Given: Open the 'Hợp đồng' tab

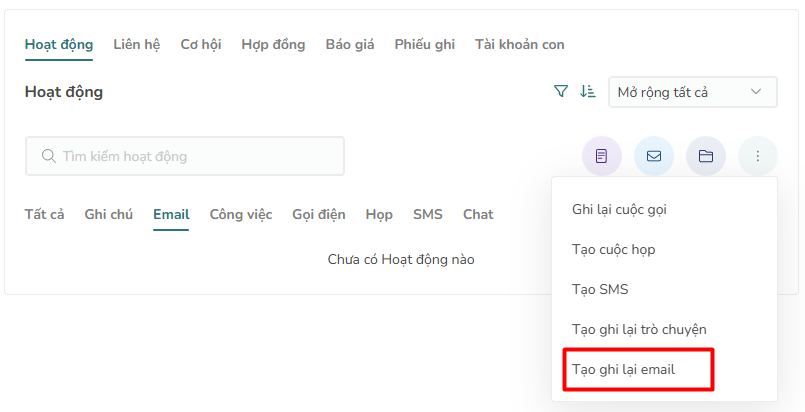Looking at the screenshot, I should [273, 45].
